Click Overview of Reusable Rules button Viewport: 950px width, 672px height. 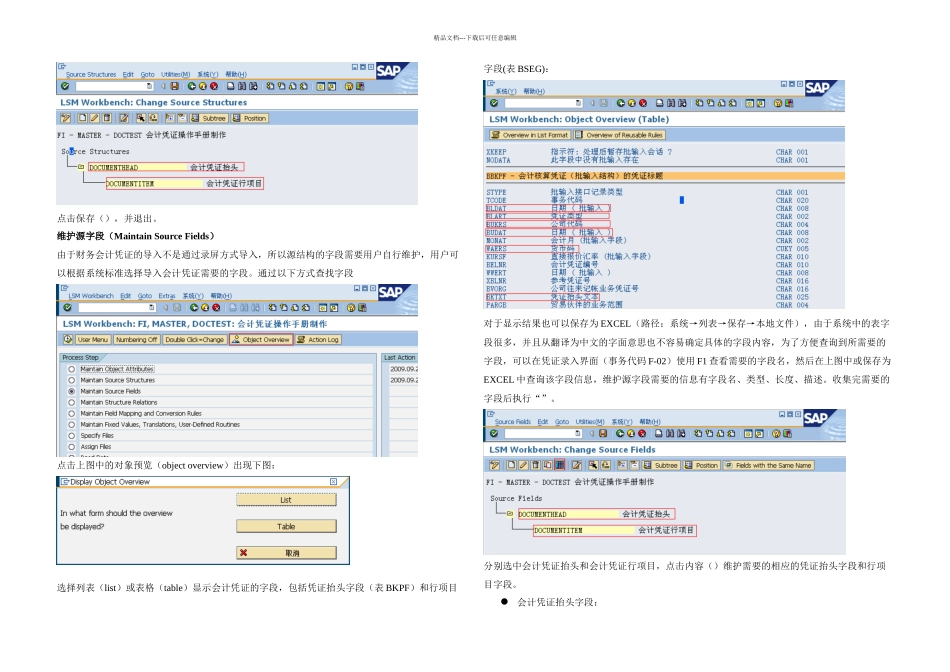(619, 135)
